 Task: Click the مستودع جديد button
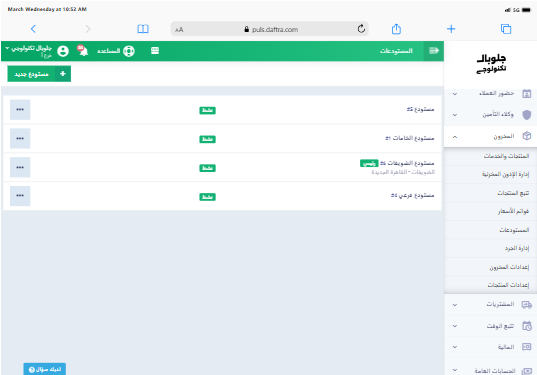[x=39, y=74]
